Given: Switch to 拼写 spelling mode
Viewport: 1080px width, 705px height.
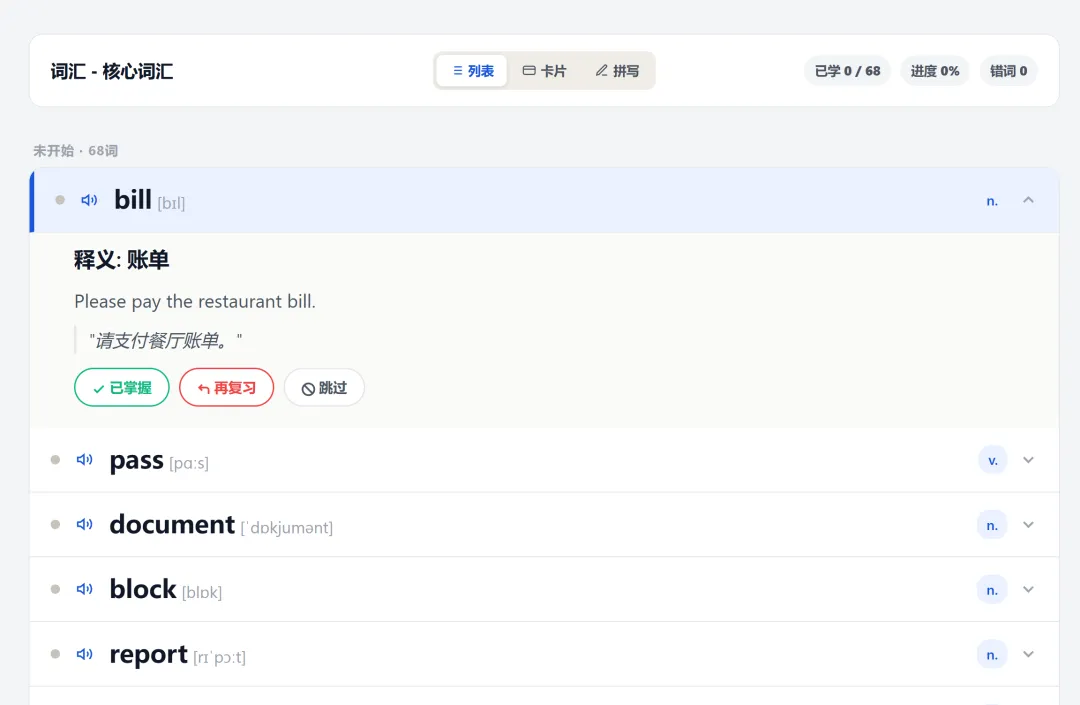Looking at the screenshot, I should click(x=617, y=71).
